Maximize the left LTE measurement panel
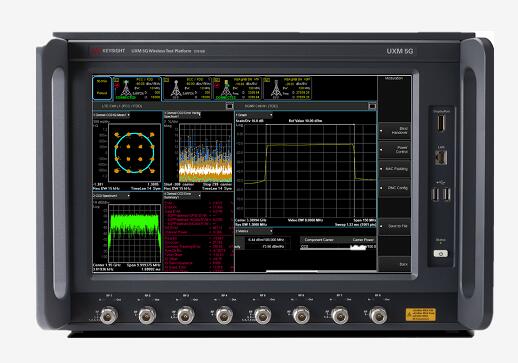The image size is (518, 363). point(229,106)
